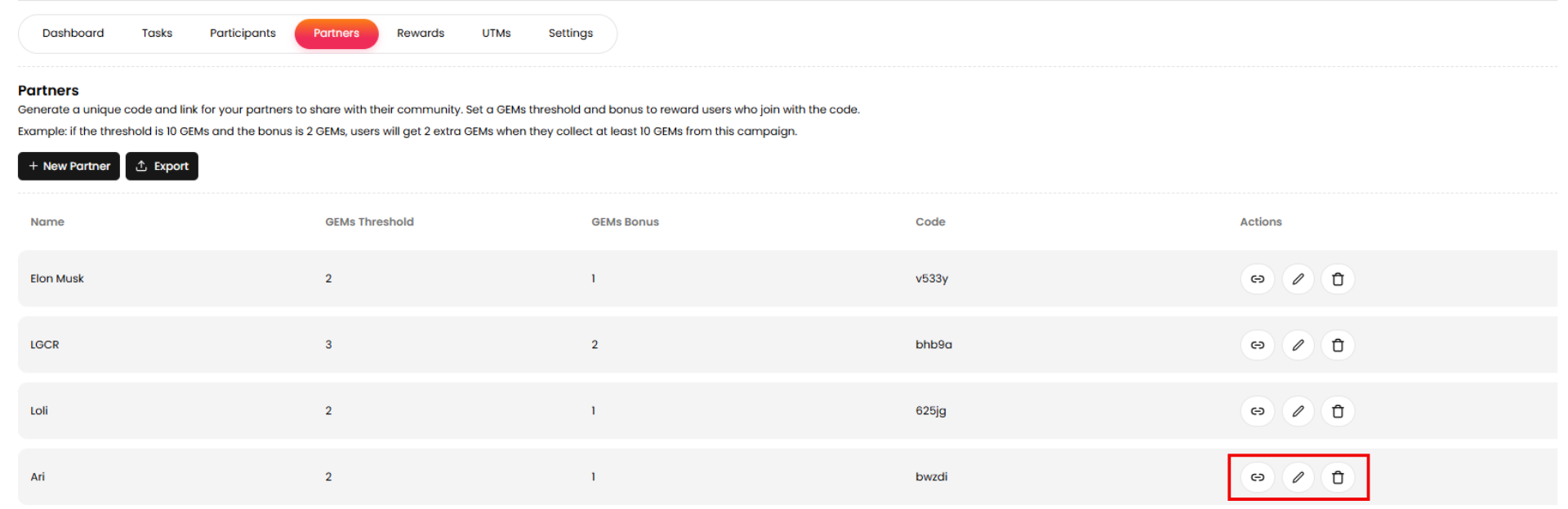Edit the LGCR partner entry
Viewport: 1568px width, 509px height.
click(x=1298, y=346)
